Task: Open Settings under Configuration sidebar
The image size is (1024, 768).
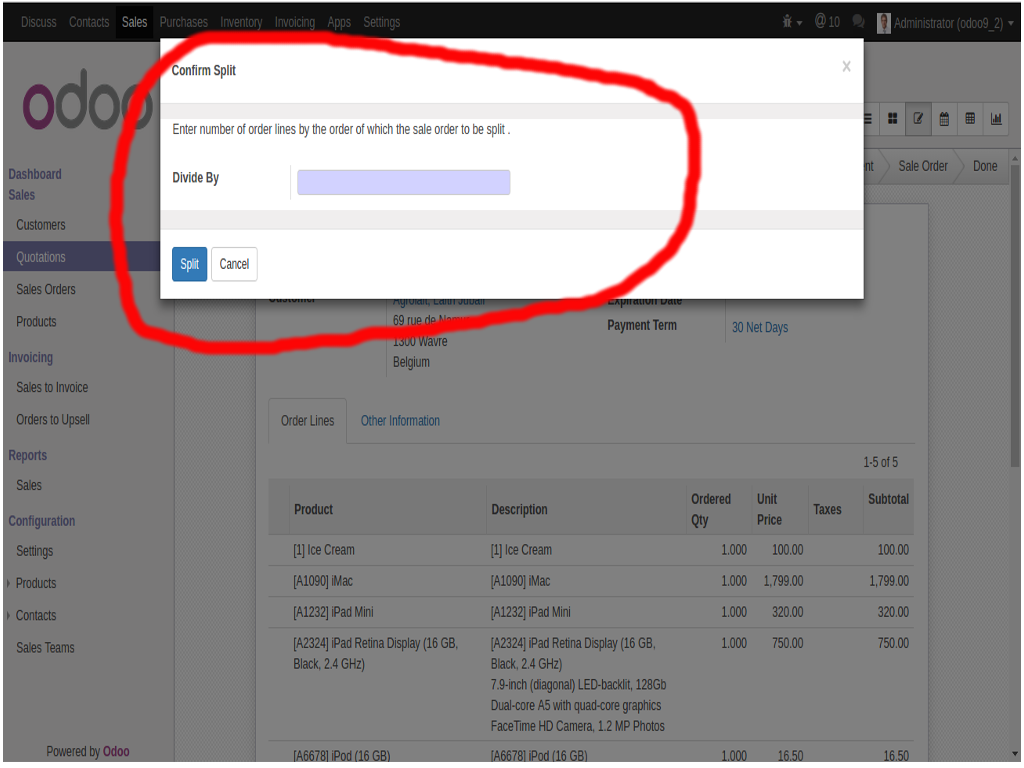Action: [35, 551]
